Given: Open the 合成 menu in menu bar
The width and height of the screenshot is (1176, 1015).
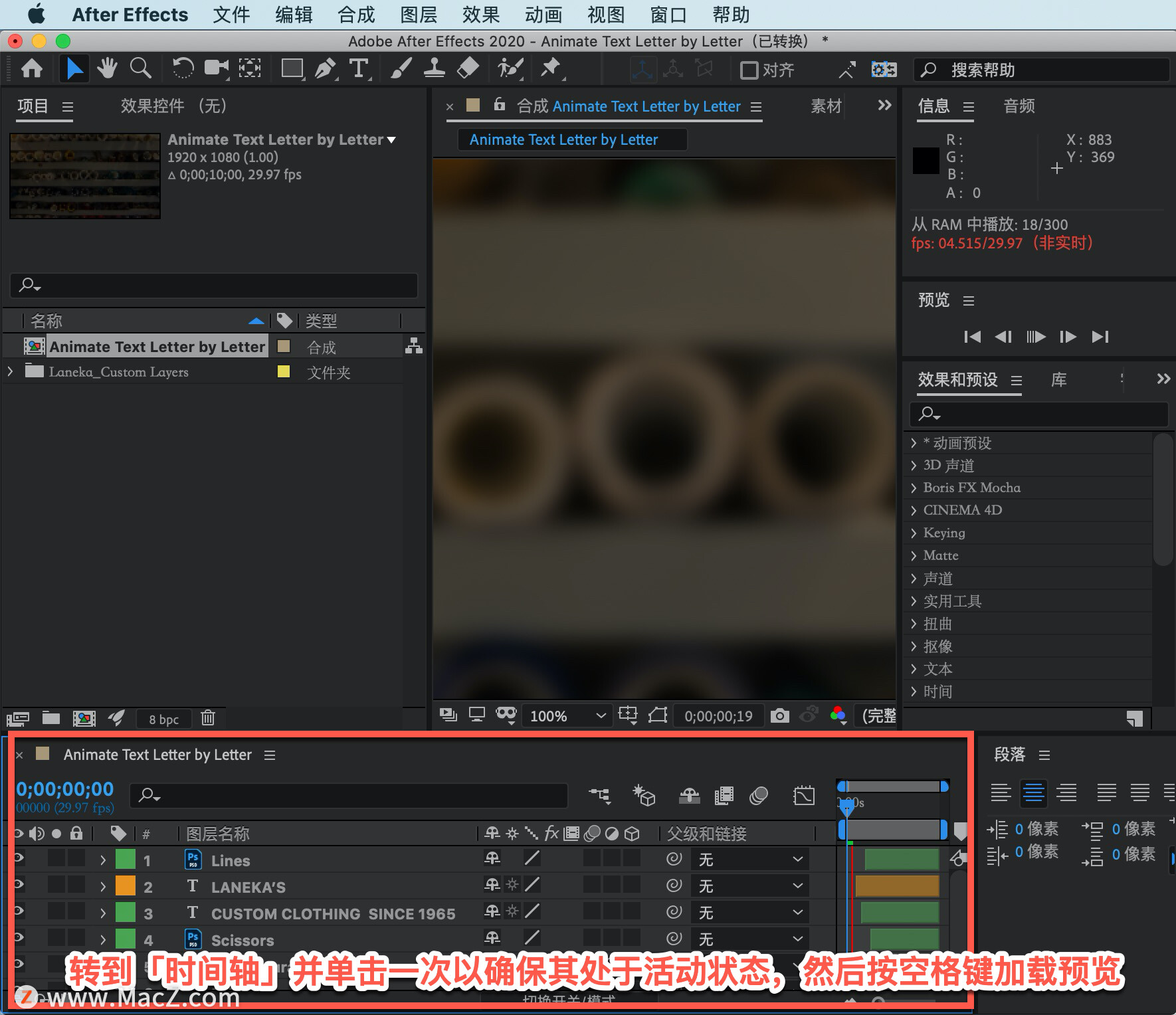Looking at the screenshot, I should pyautogui.click(x=356, y=15).
